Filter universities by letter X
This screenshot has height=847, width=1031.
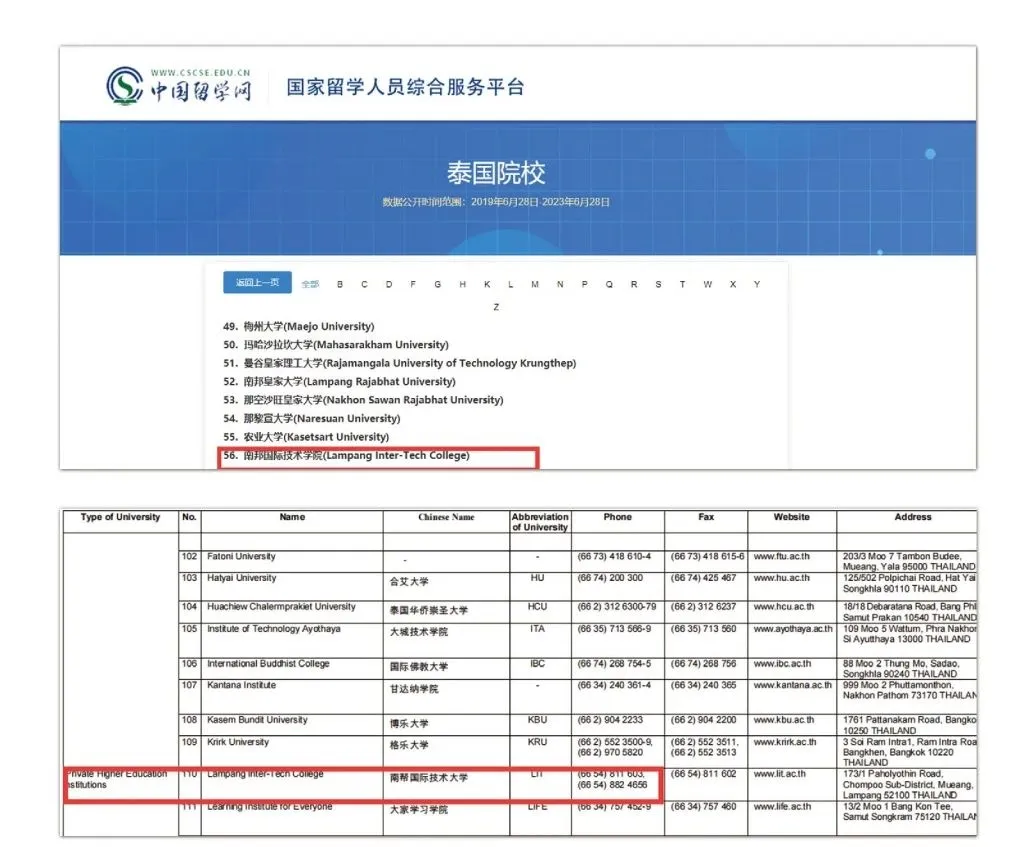[x=732, y=284]
